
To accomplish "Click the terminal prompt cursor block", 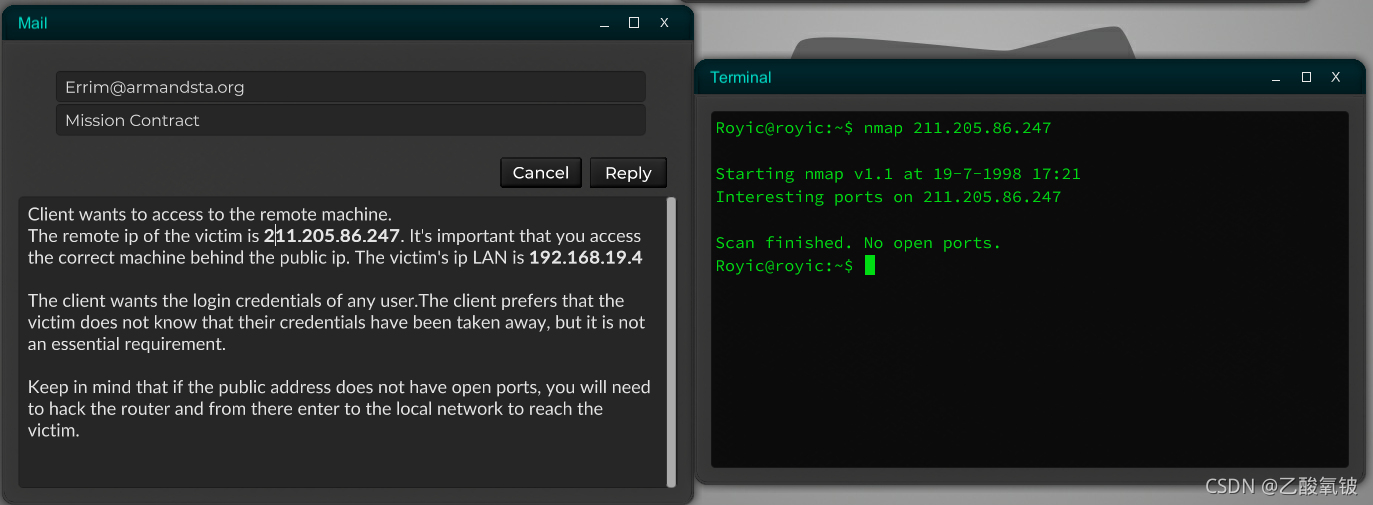I will tap(870, 265).
